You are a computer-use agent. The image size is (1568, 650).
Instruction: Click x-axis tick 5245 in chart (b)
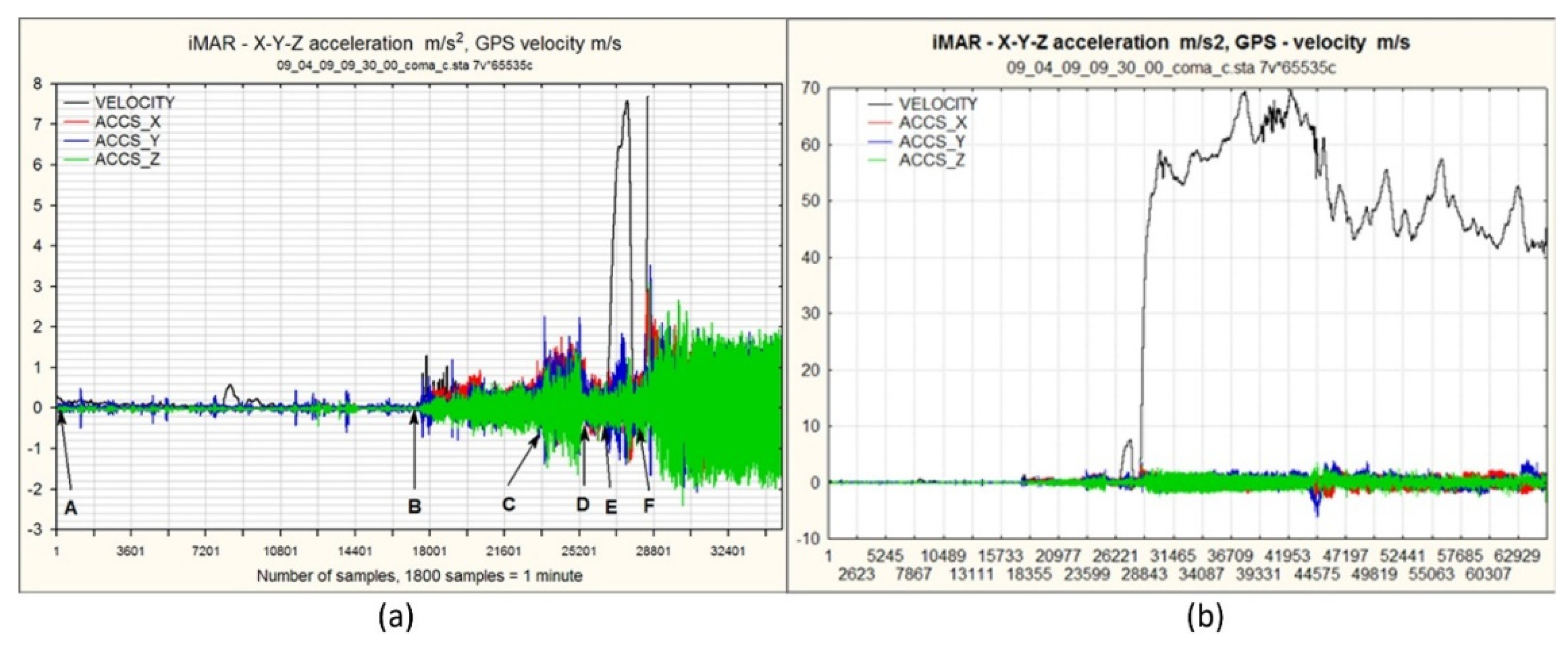pos(886,556)
